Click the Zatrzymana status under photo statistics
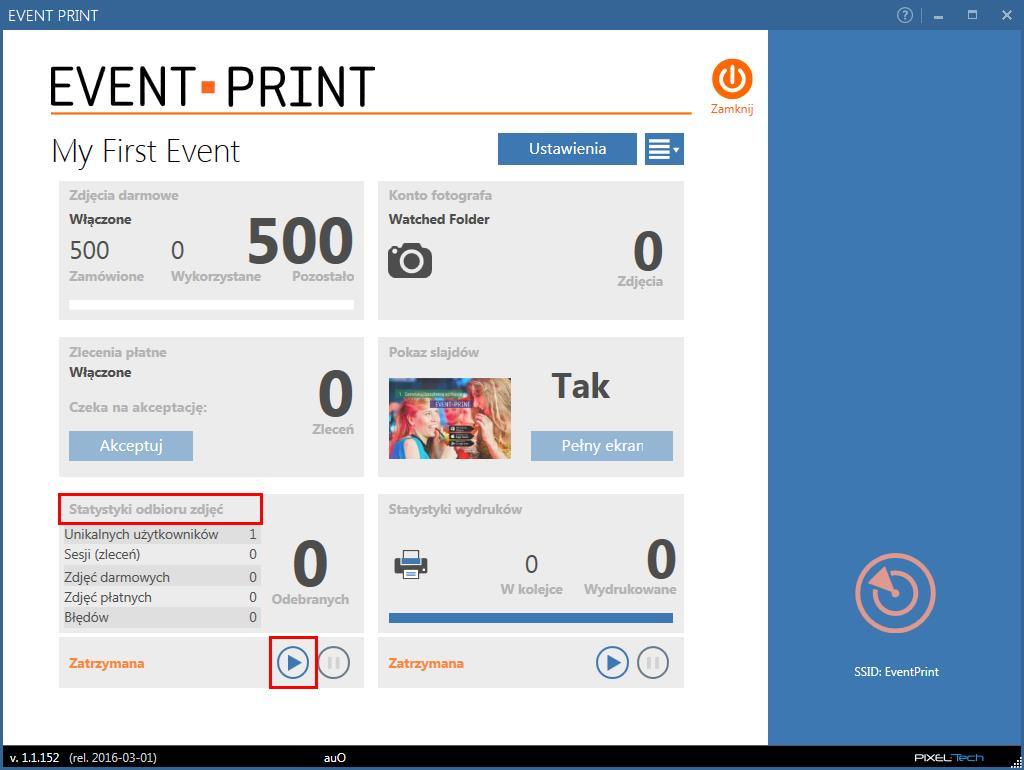Screen dimensions: 1024x770 pyautogui.click(x=106, y=663)
